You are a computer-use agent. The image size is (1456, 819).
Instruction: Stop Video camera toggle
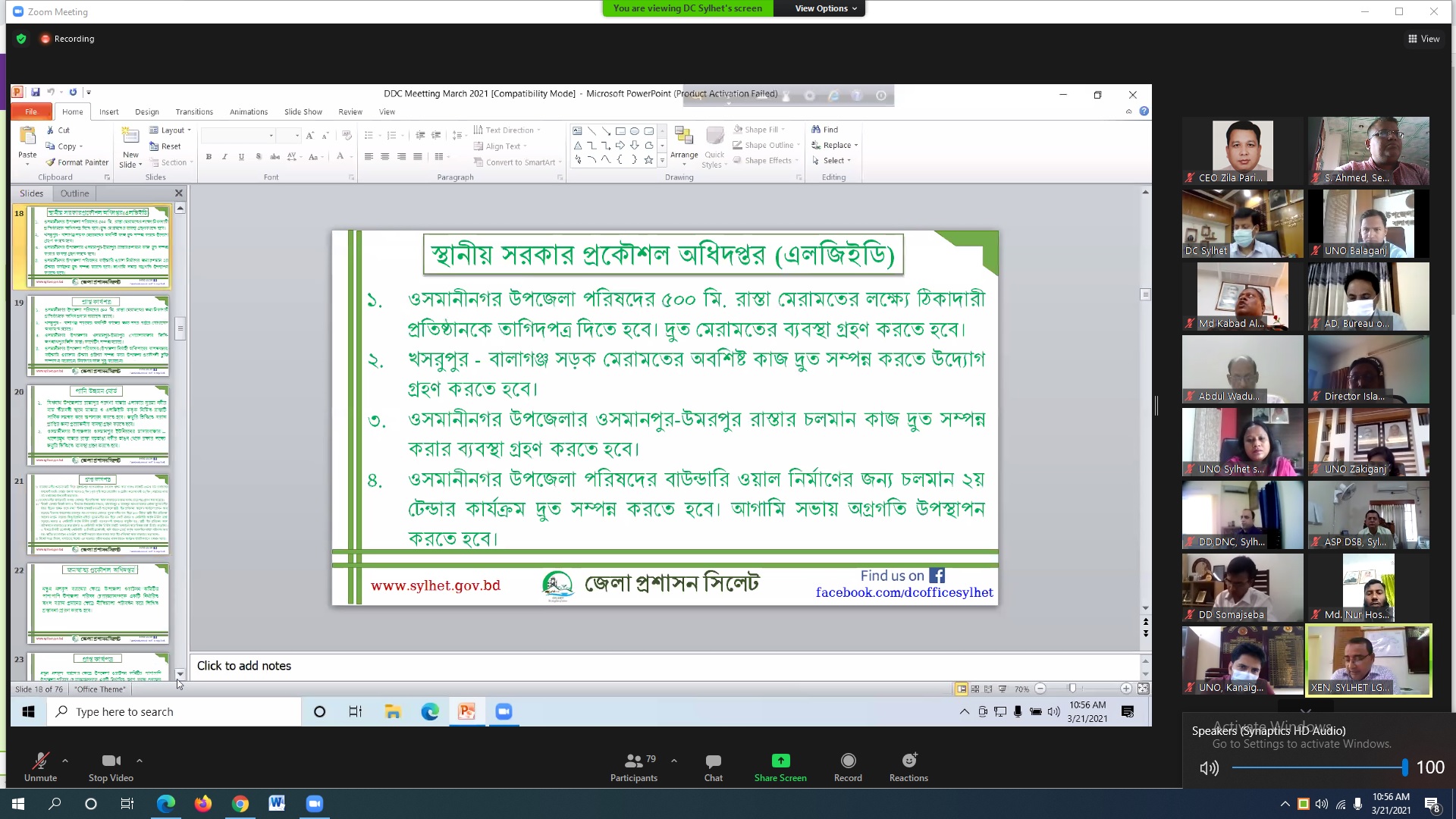click(x=111, y=761)
